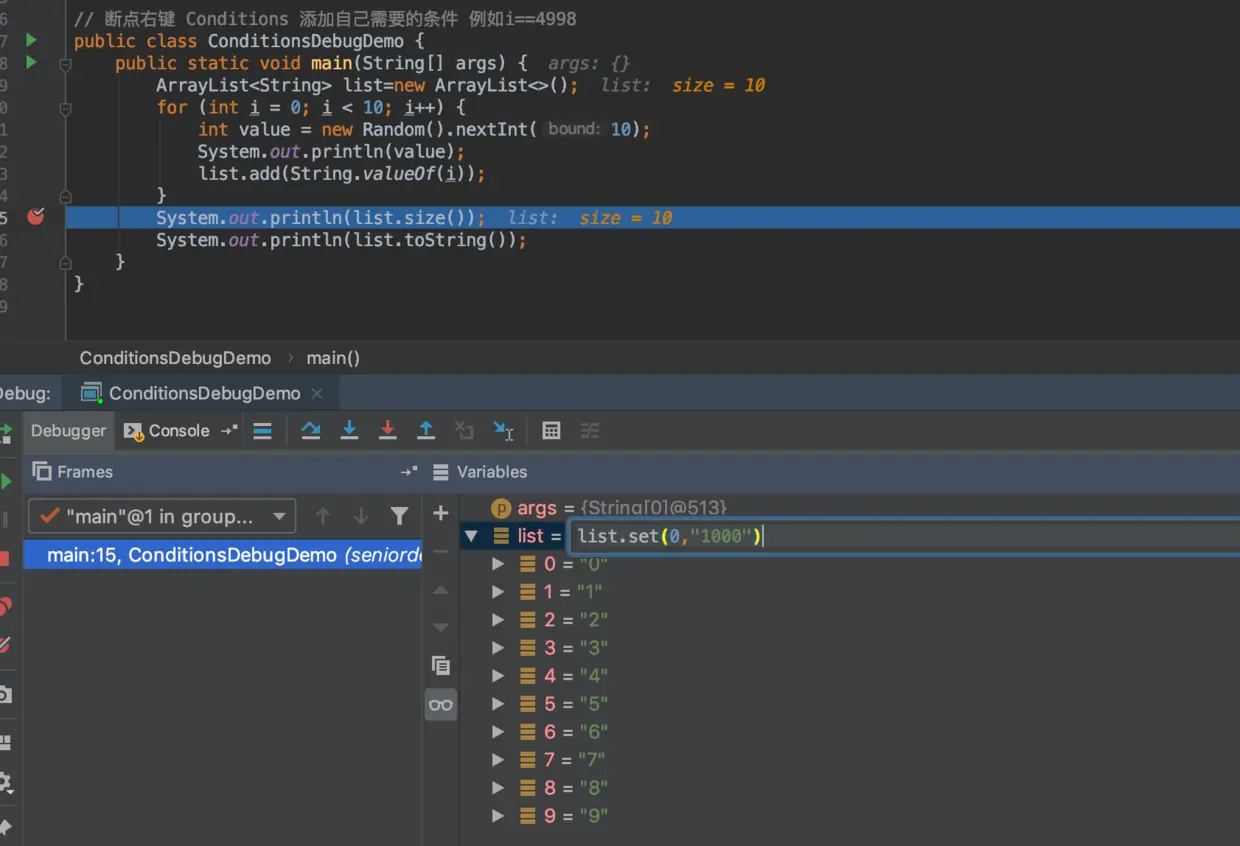Image resolution: width=1240 pixels, height=846 pixels.
Task: Expand list element 2 = "2"
Action: coord(498,620)
